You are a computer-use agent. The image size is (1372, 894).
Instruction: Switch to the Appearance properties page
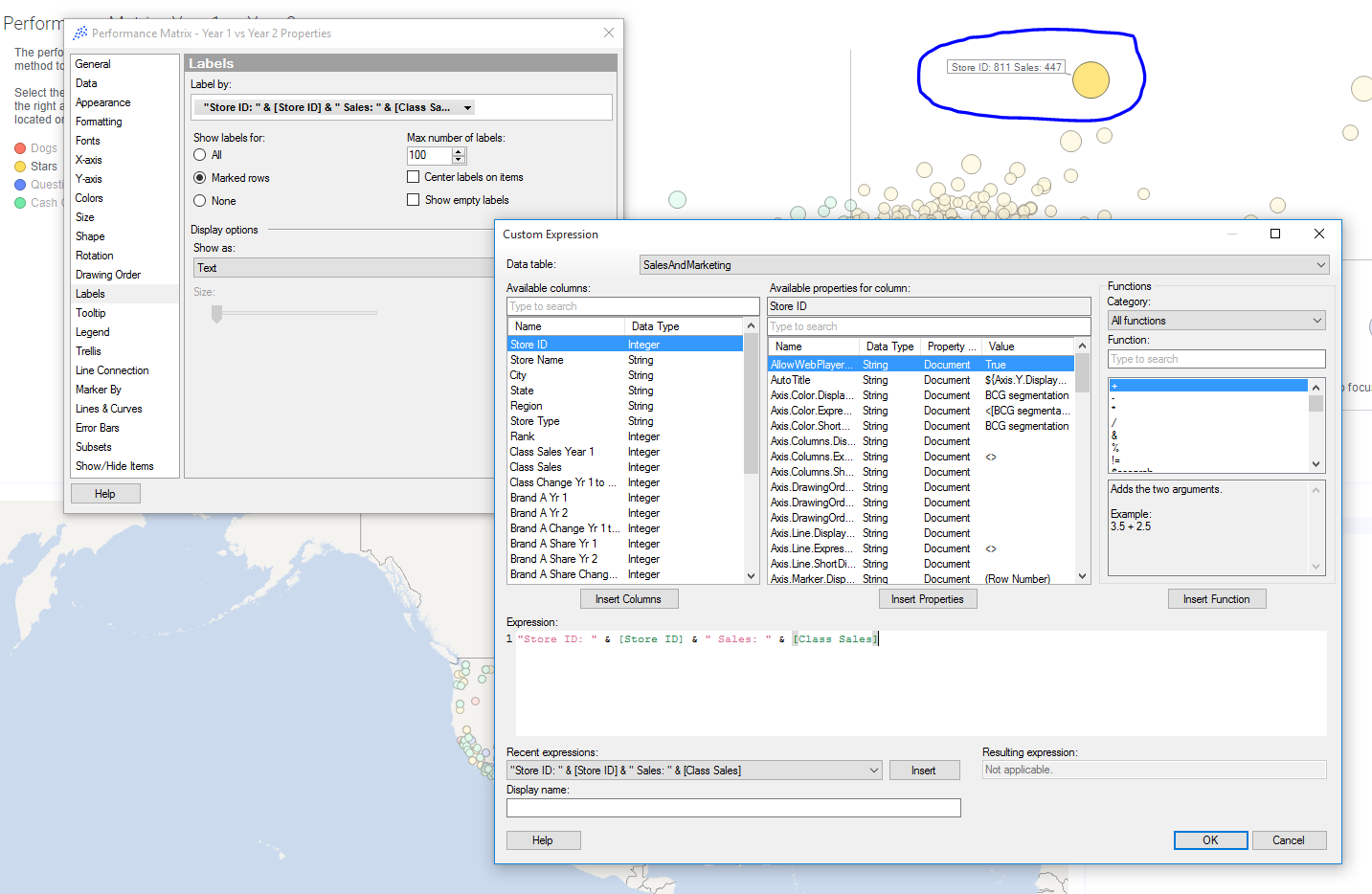(103, 102)
